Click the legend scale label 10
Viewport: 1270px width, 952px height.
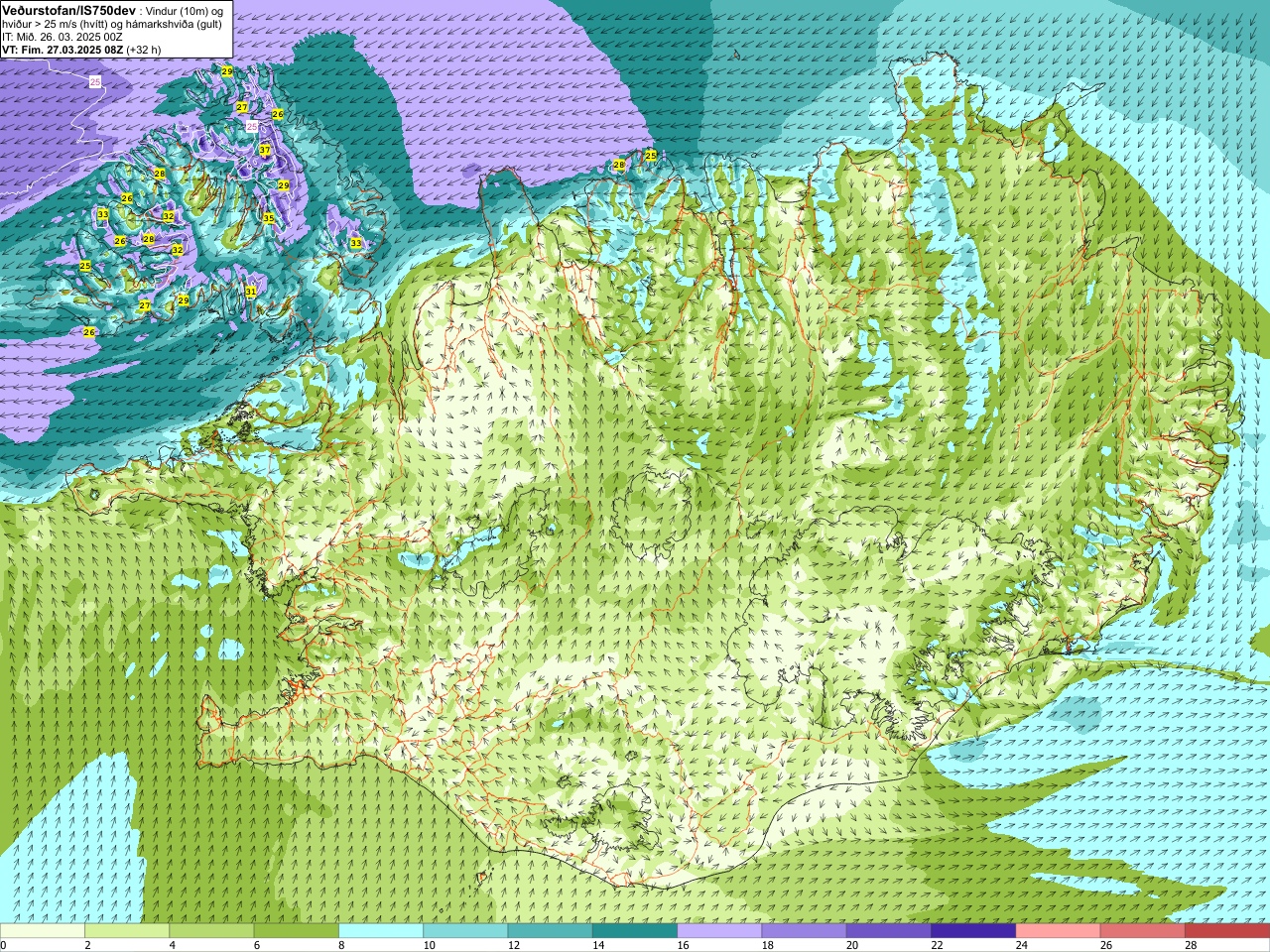429,945
